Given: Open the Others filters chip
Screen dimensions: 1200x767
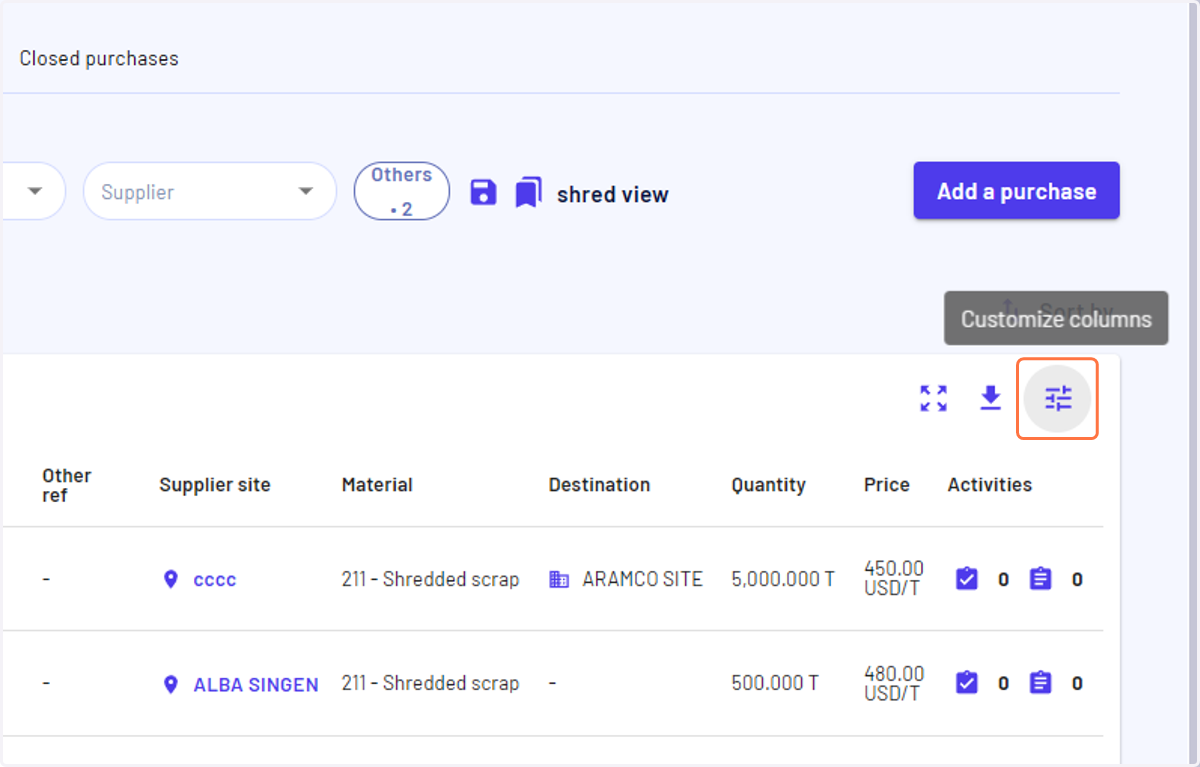Looking at the screenshot, I should point(402,191).
